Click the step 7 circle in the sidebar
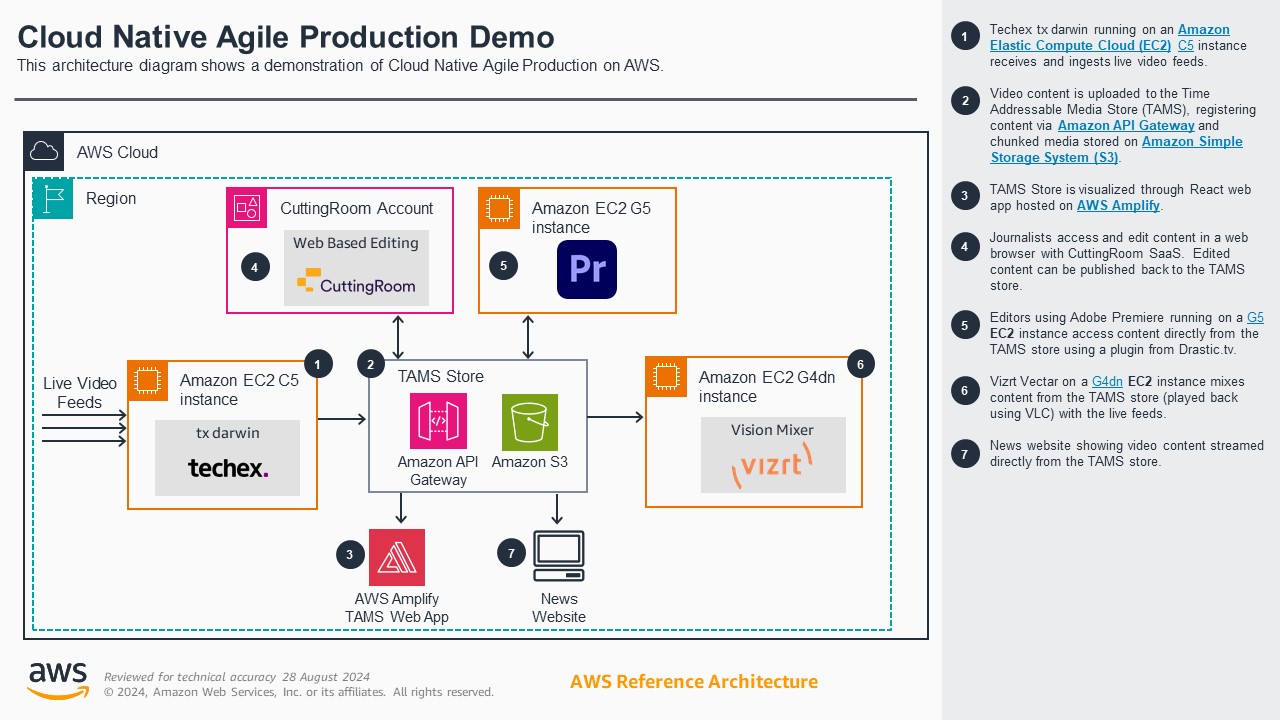 click(x=965, y=453)
